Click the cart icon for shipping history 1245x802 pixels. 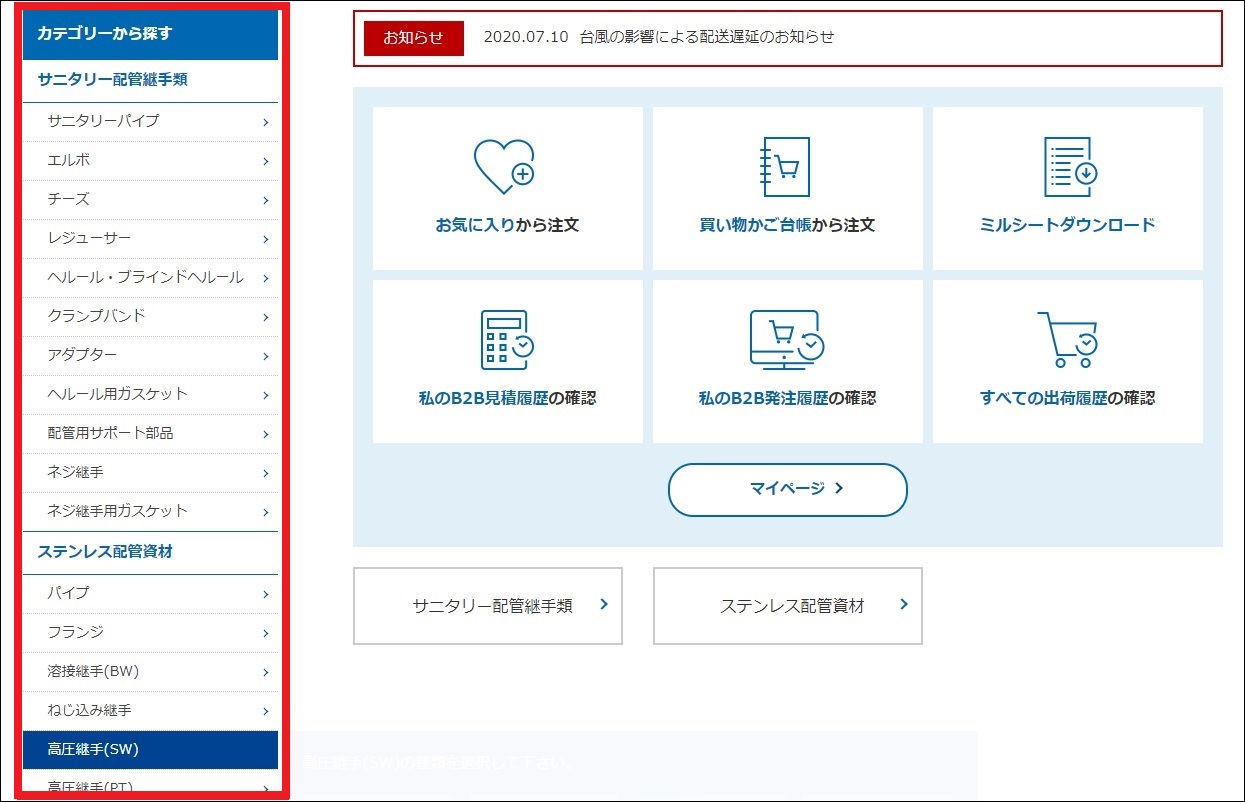(x=1067, y=340)
